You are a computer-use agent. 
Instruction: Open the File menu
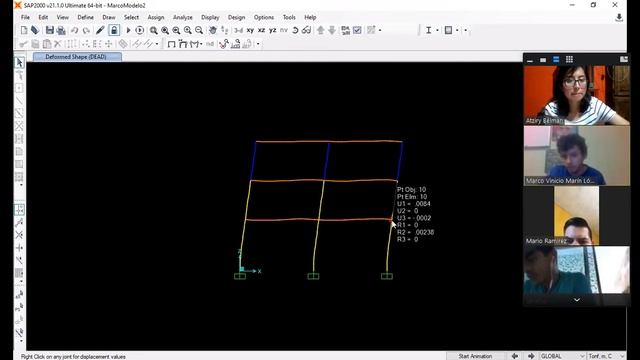pos(25,17)
